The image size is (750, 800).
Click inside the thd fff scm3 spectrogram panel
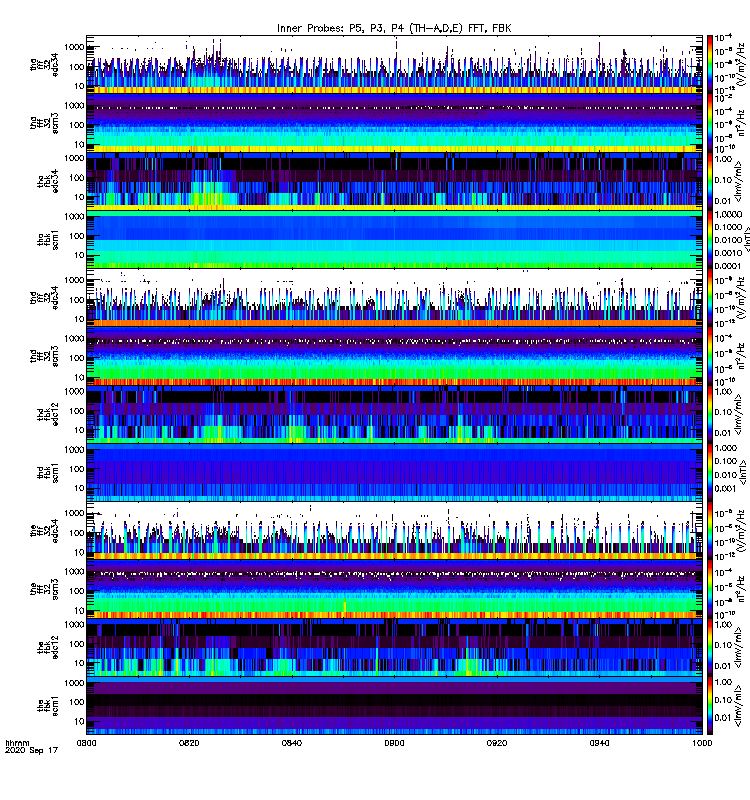pos(394,356)
